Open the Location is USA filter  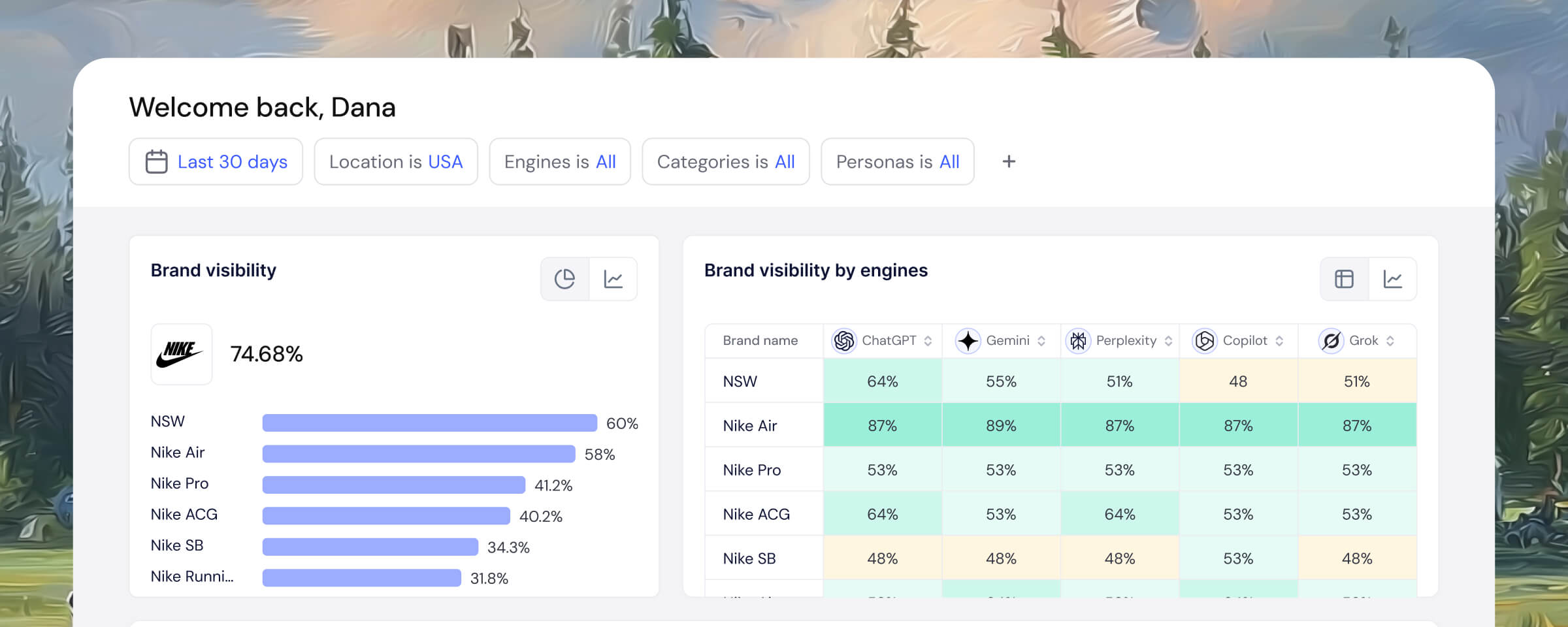pos(396,161)
